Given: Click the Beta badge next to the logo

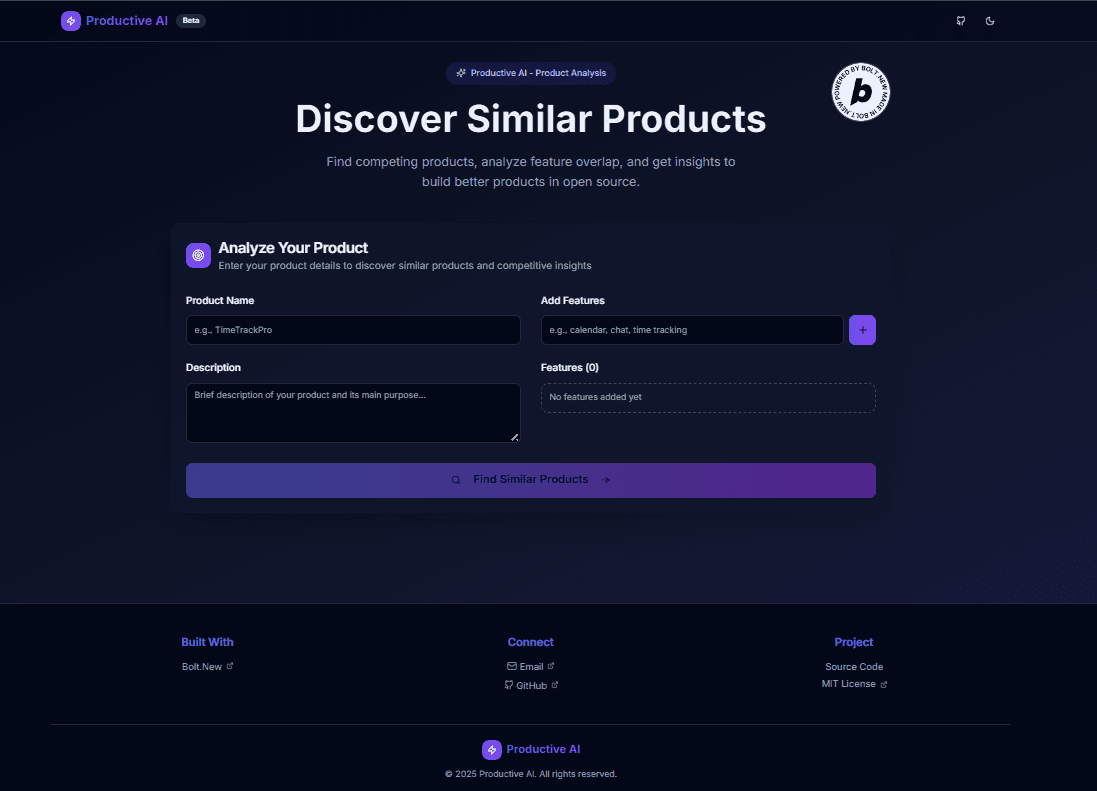Looking at the screenshot, I should (191, 21).
